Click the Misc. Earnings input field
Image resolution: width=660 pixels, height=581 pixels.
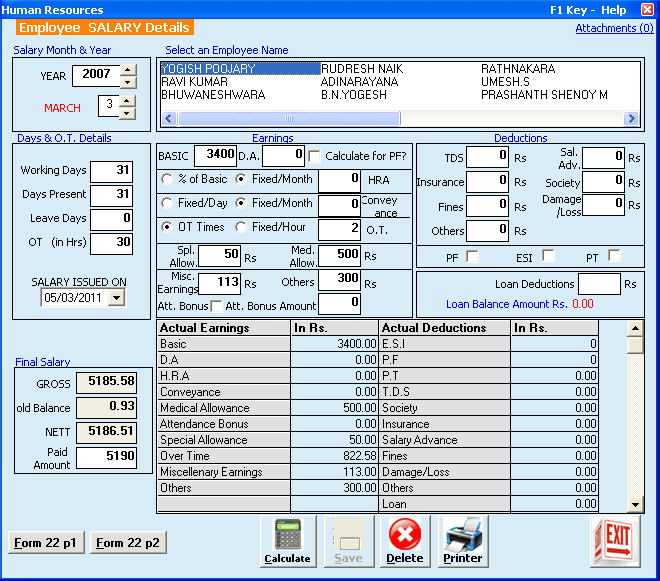[x=220, y=284]
